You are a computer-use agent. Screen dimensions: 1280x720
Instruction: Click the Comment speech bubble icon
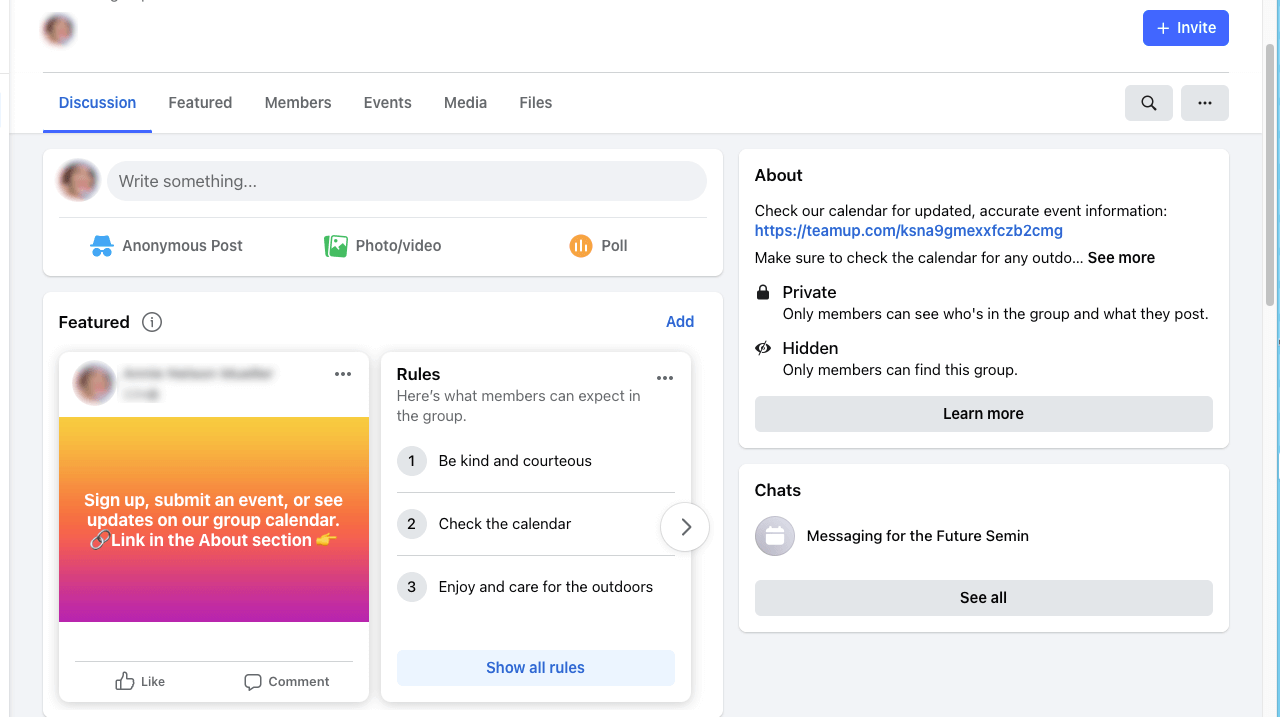253,682
